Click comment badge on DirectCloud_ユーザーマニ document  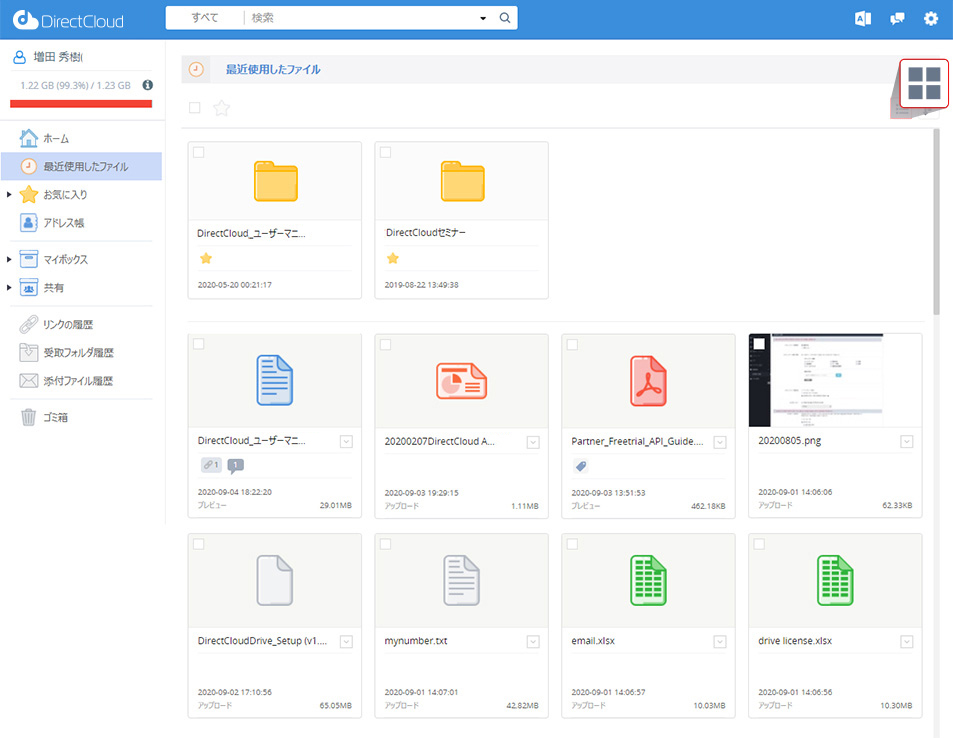click(235, 466)
